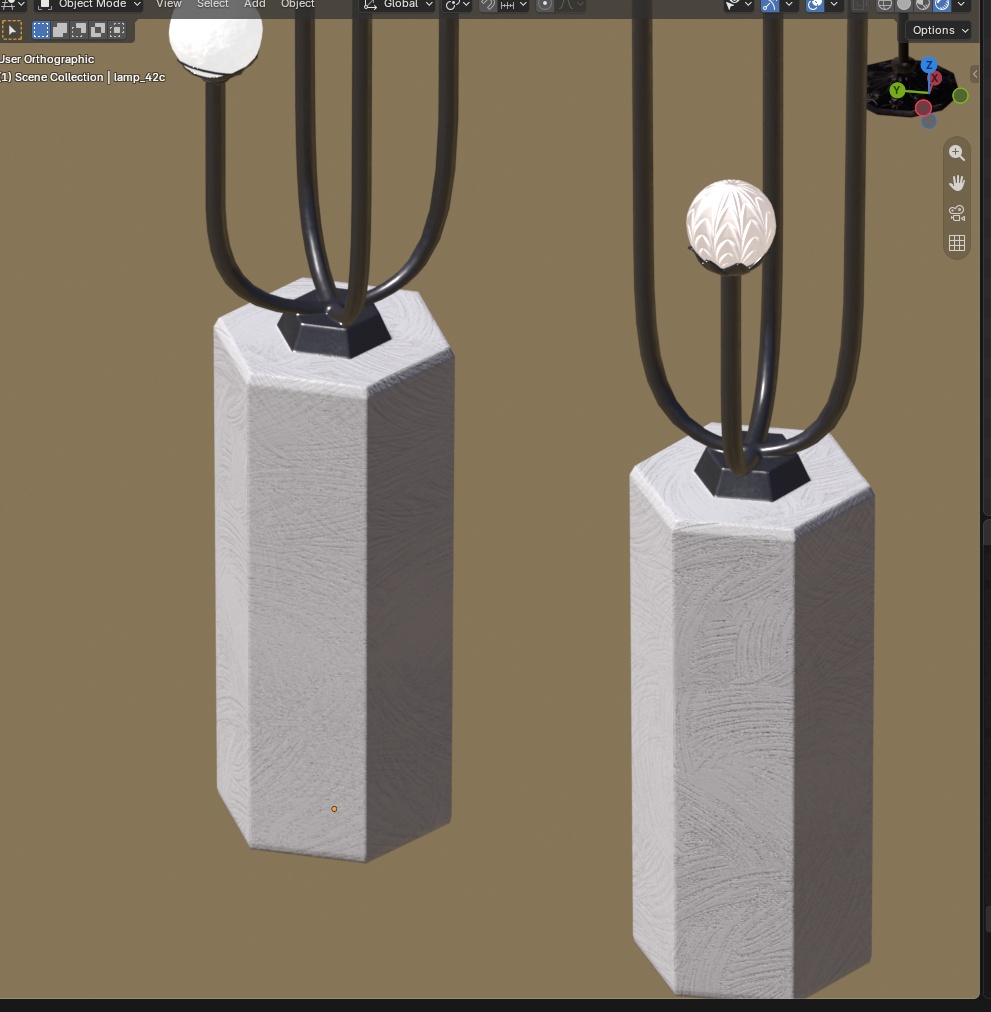Image resolution: width=991 pixels, height=1012 pixels.
Task: Toggle viewport gizmos visibility
Action: 770,5
